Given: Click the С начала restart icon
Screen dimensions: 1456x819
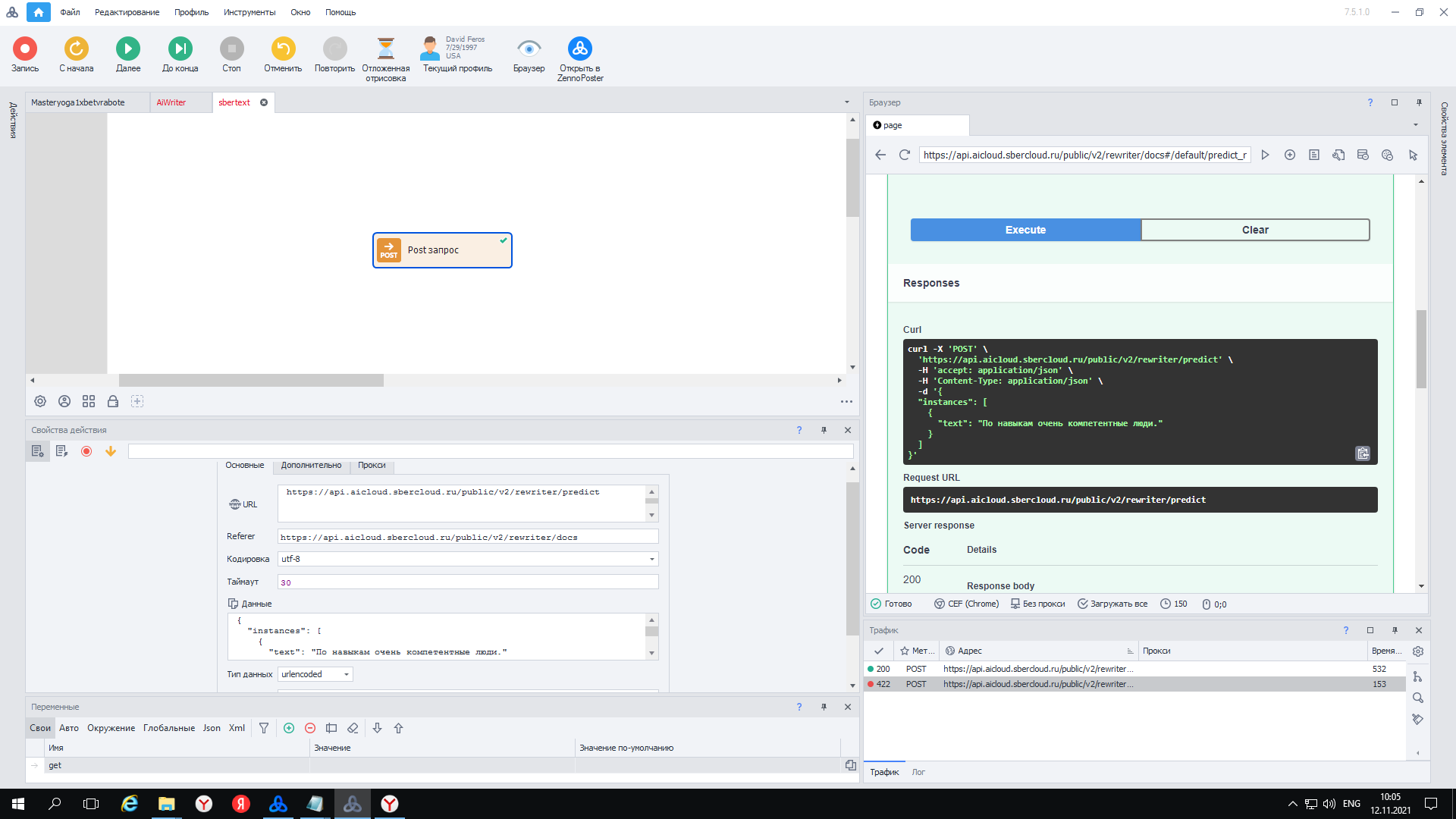Looking at the screenshot, I should [77, 49].
